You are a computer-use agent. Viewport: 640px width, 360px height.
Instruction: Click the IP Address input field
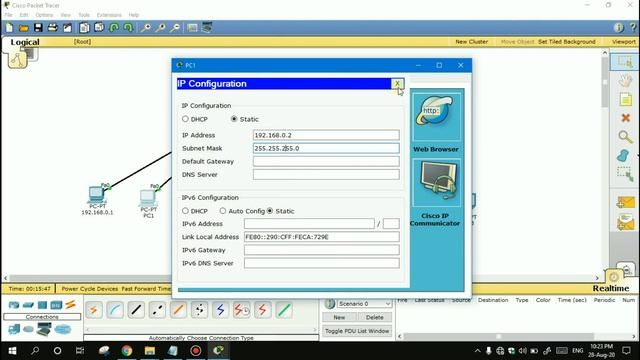pyautogui.click(x=326, y=135)
